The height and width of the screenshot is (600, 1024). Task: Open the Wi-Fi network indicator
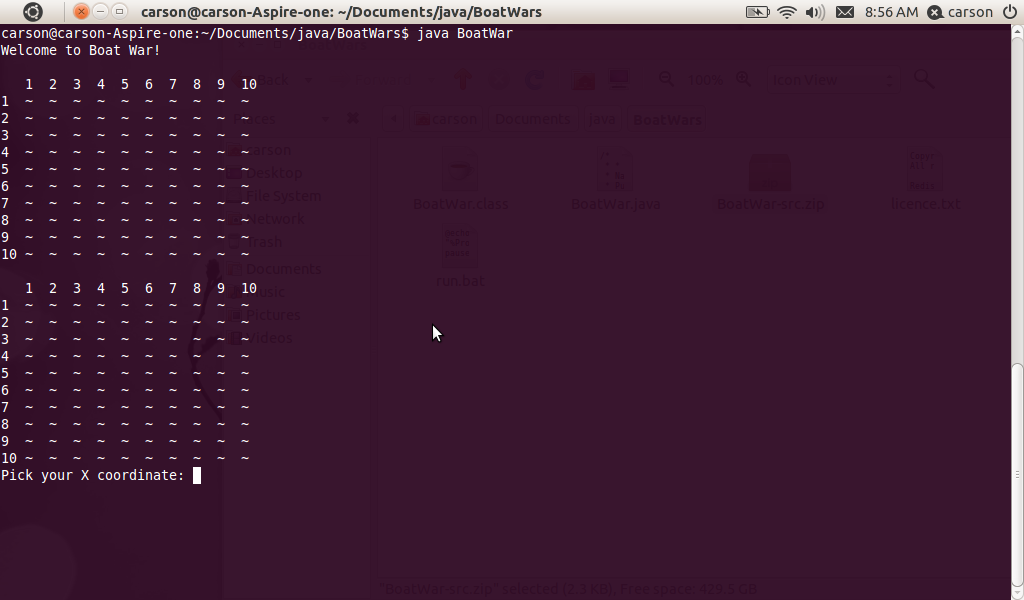coord(788,12)
